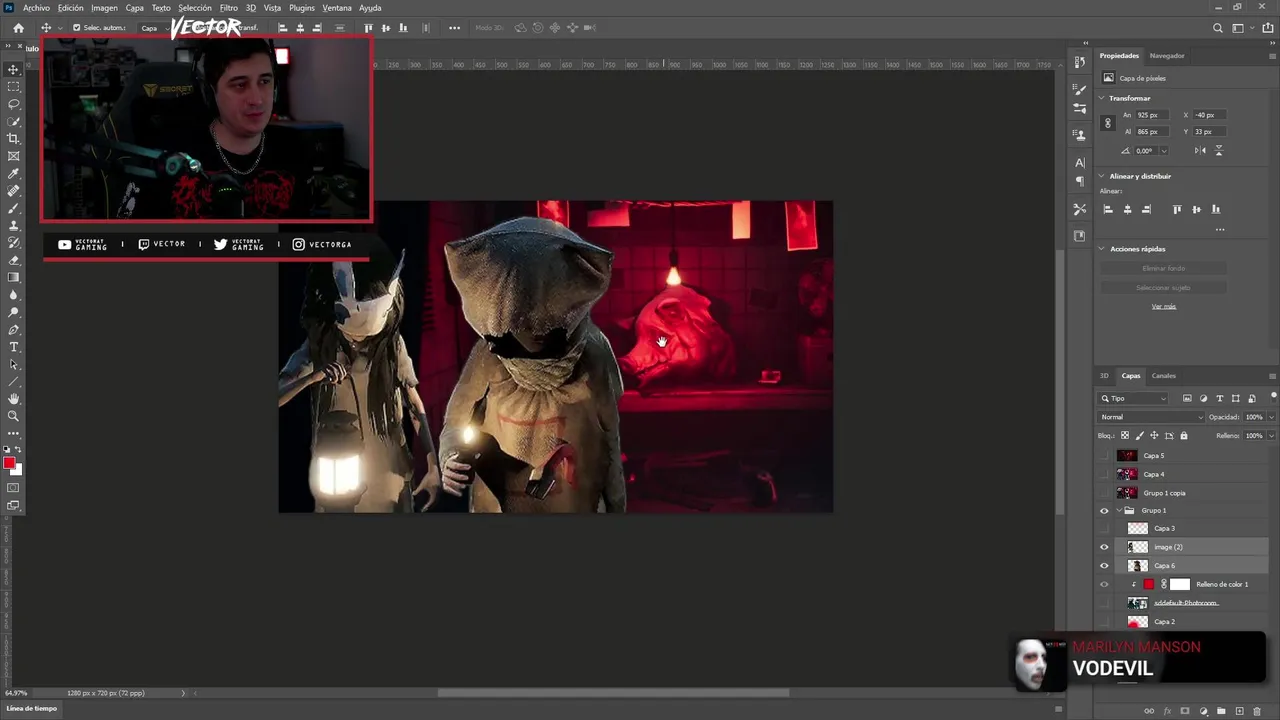Align left edges in Propiedades panel
The image size is (1280, 720).
tap(1108, 209)
